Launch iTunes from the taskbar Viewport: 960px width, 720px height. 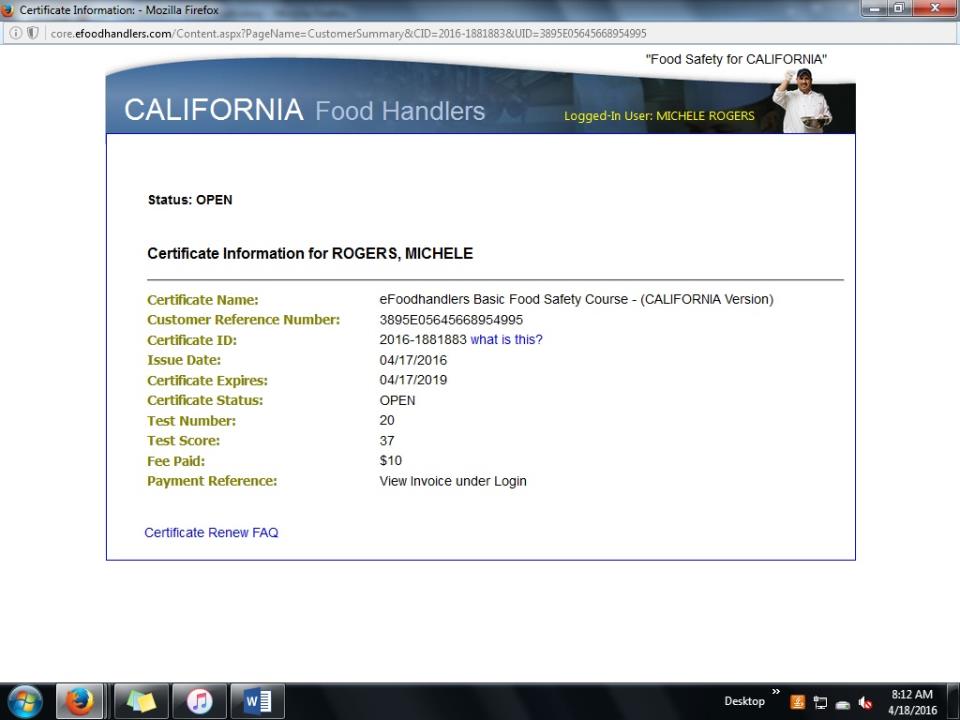tap(199, 701)
